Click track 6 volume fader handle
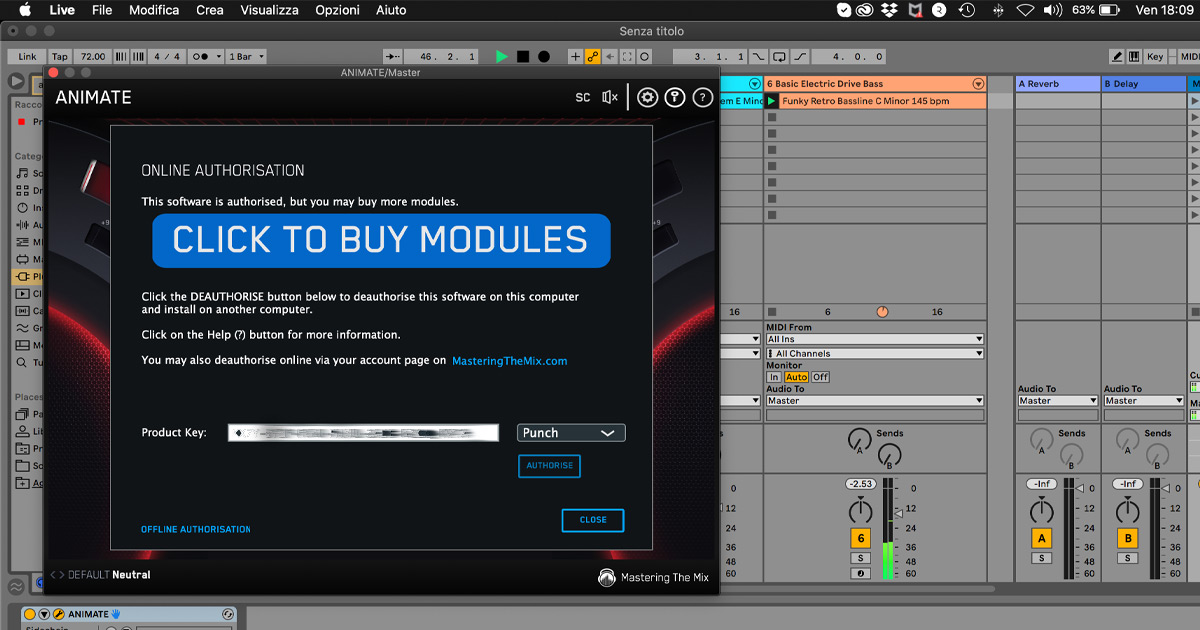The height and width of the screenshot is (630, 1200). pyautogui.click(x=898, y=512)
